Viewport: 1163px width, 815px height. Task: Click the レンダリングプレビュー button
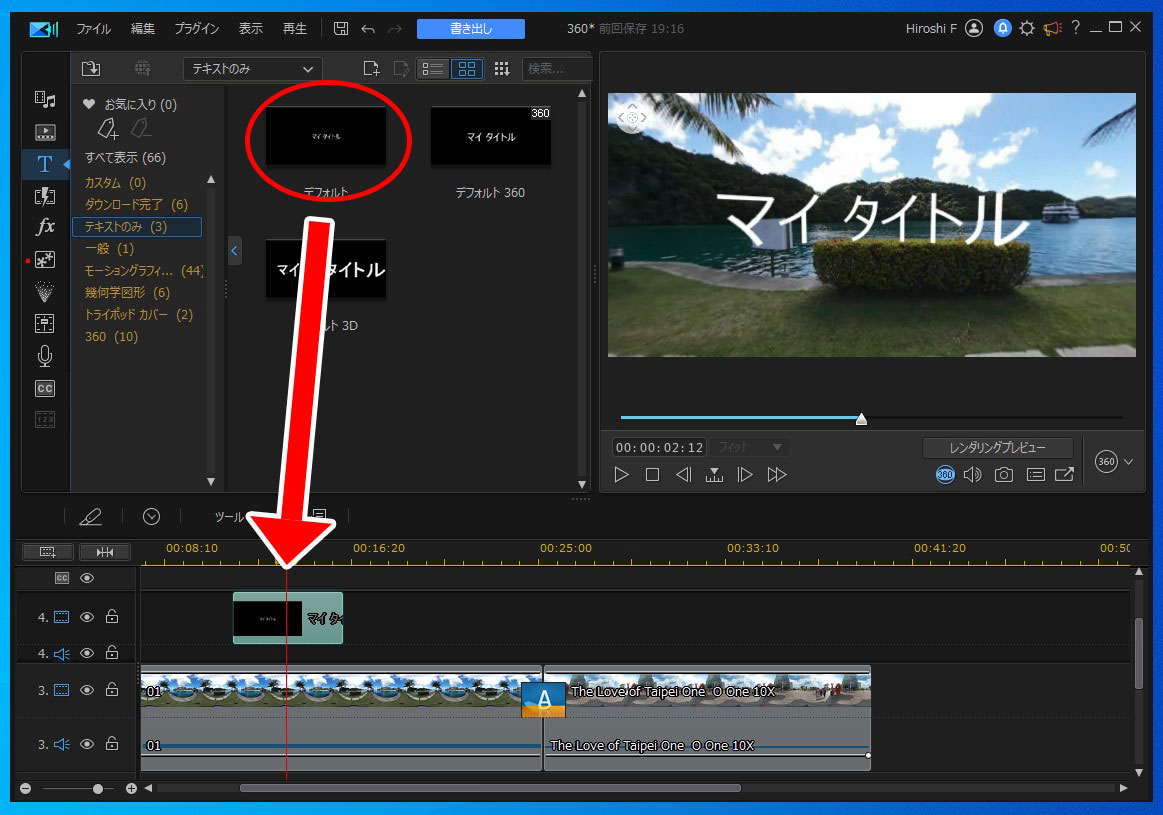tap(997, 447)
